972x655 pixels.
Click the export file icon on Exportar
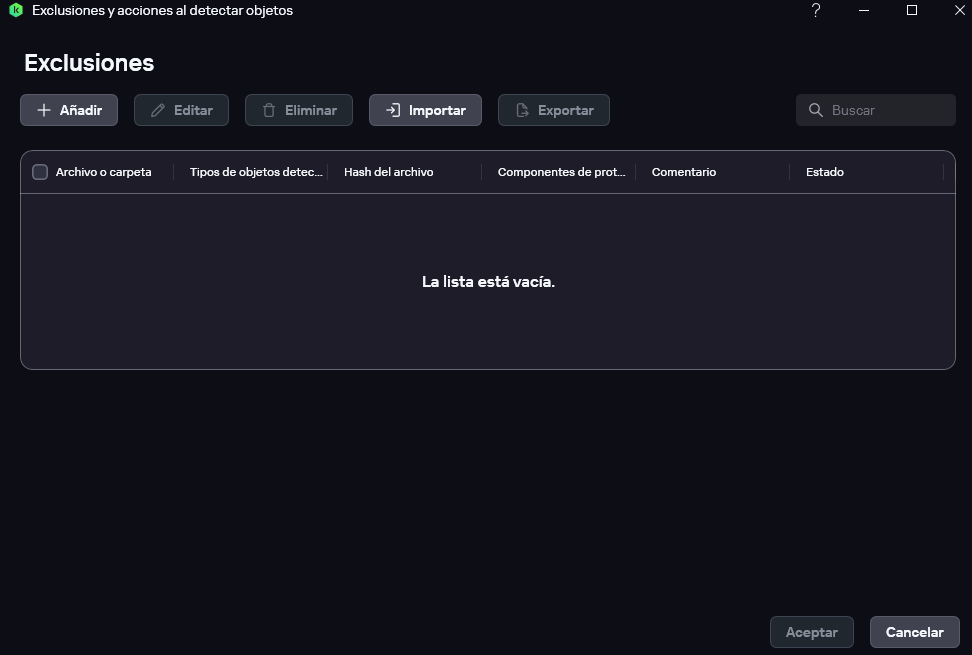pyautogui.click(x=521, y=110)
